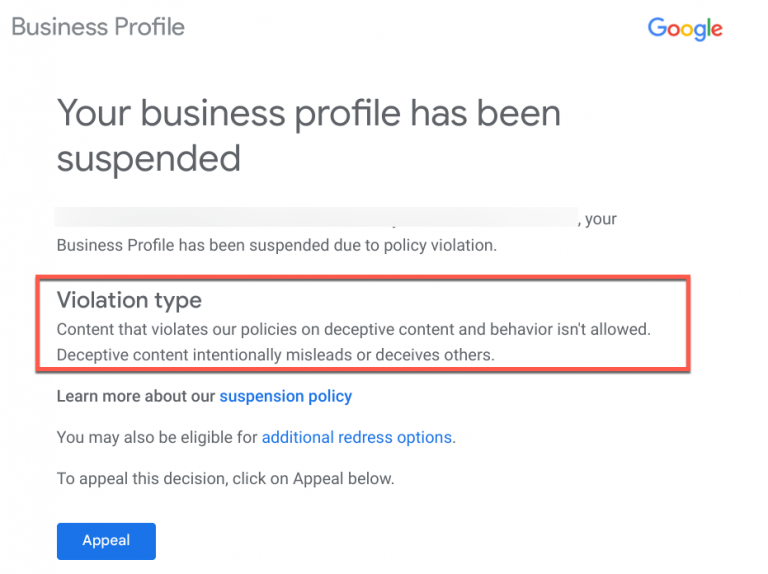Open additional redress options link
This screenshot has width=768, height=574.
(x=357, y=437)
